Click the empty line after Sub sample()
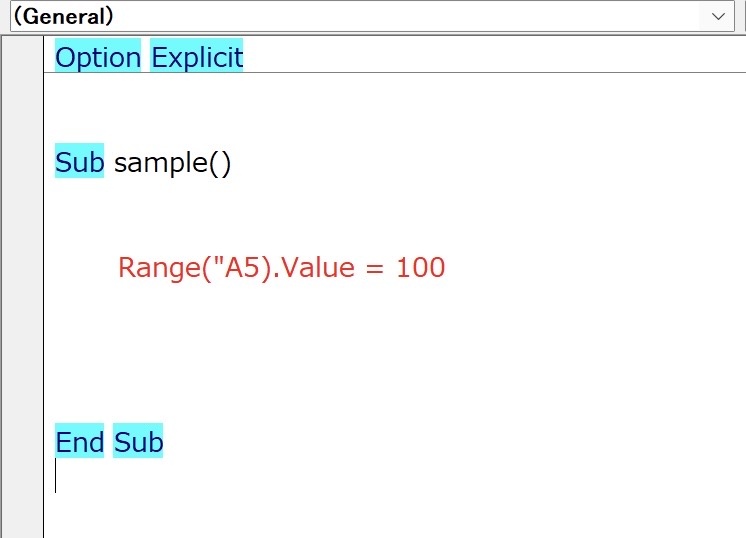The height and width of the screenshot is (538, 746). pyautogui.click(x=395, y=214)
